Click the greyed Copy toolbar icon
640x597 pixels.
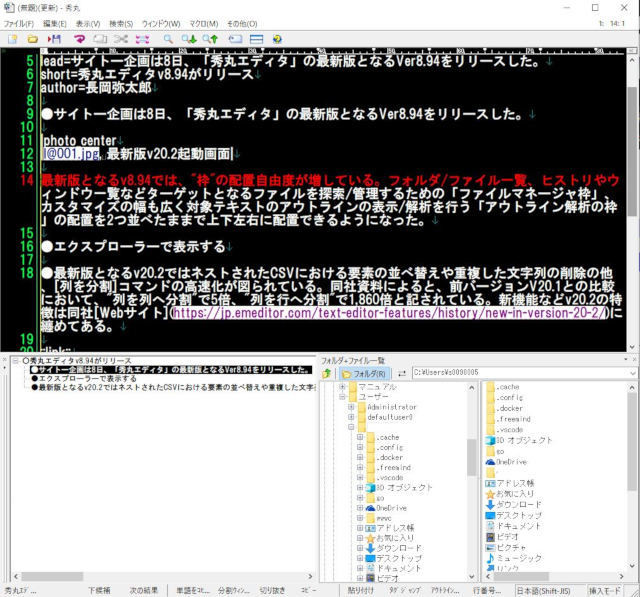[x=100, y=39]
